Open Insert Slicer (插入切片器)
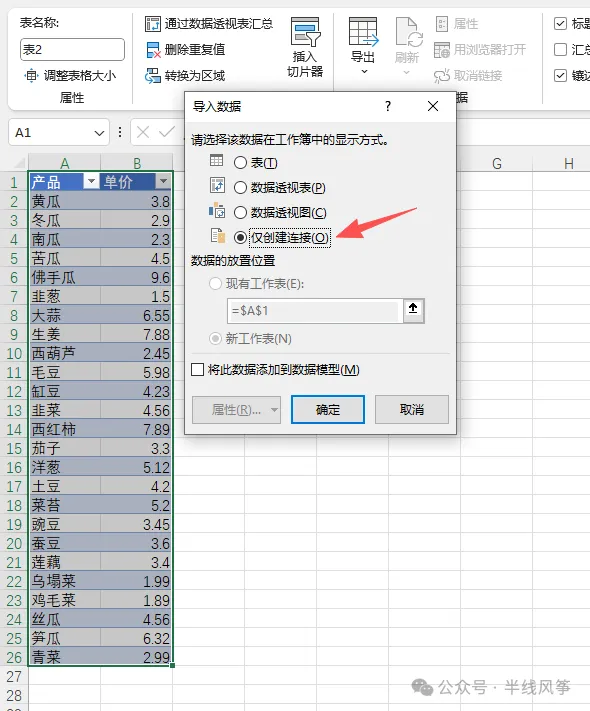Image resolution: width=590 pixels, height=711 pixels. pos(305,48)
